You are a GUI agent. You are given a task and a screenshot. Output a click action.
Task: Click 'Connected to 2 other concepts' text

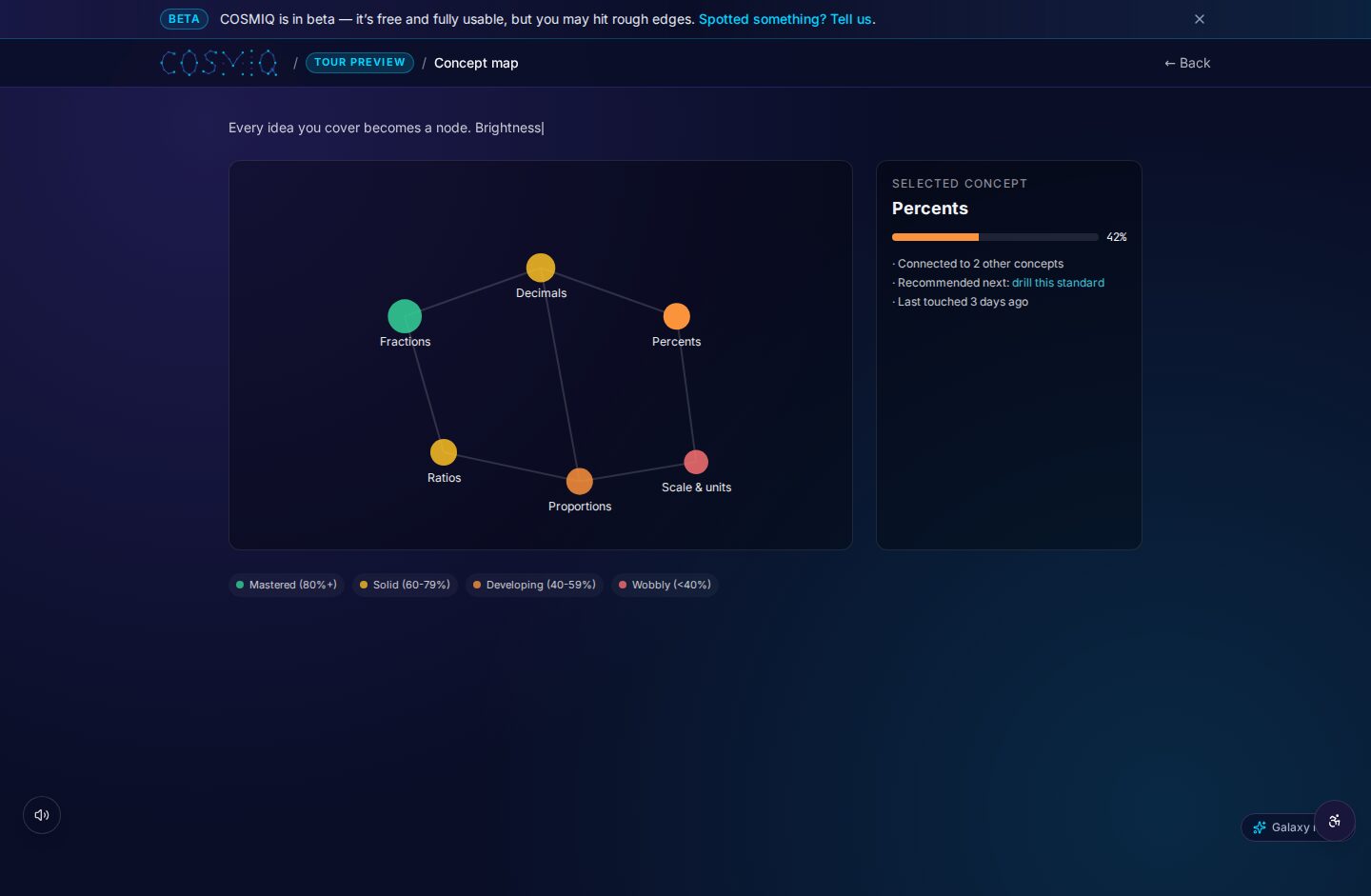(x=980, y=264)
